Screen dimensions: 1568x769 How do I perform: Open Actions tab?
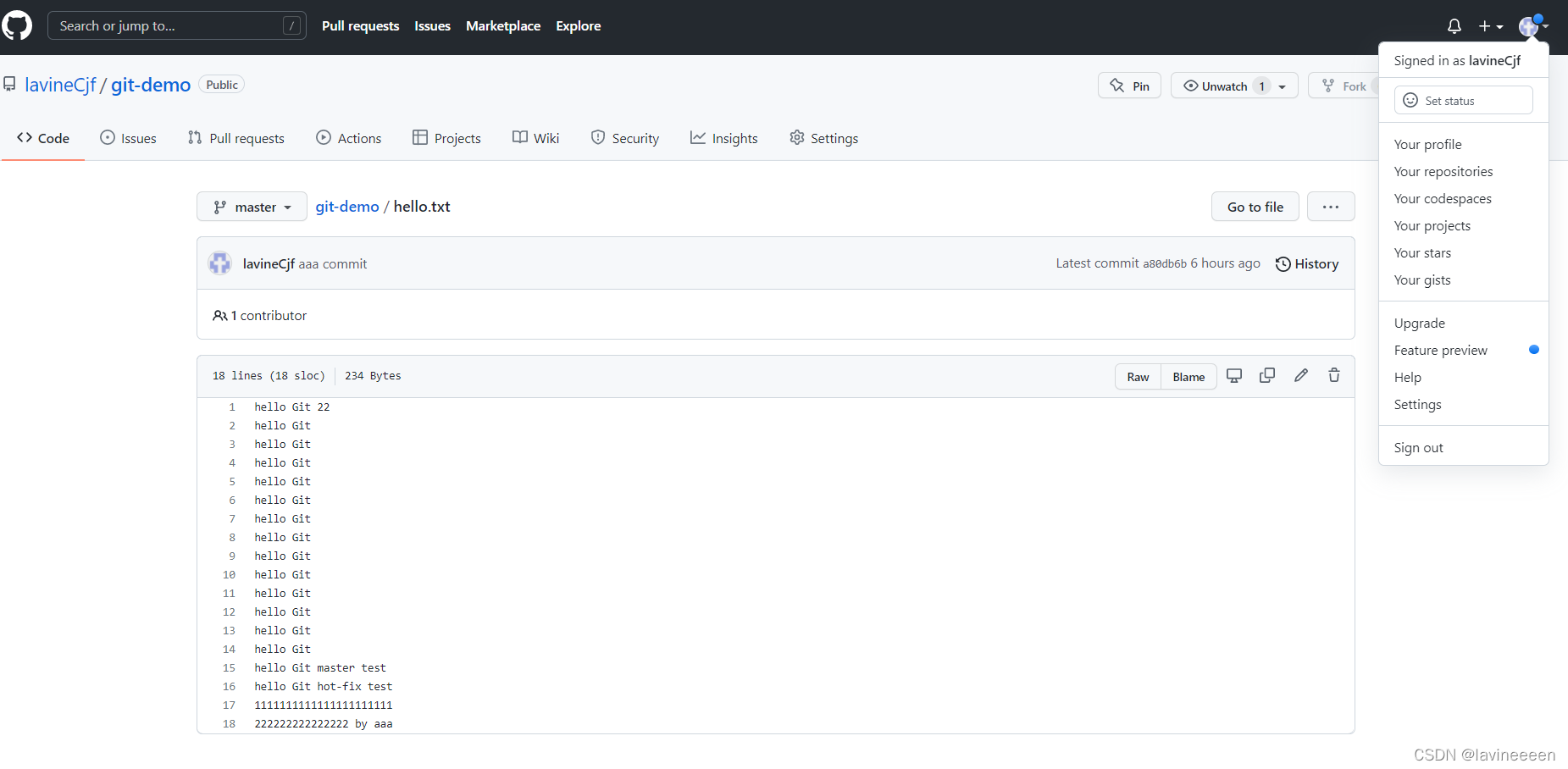tap(349, 138)
